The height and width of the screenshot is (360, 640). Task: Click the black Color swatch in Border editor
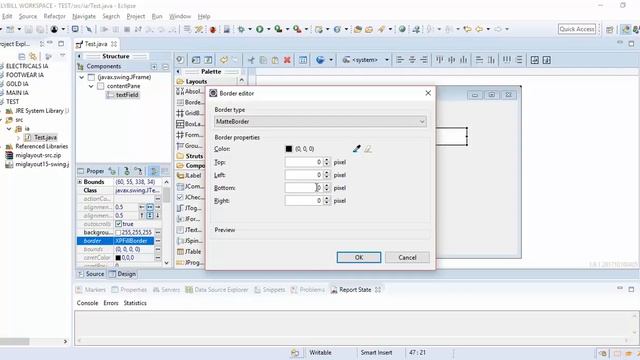[289, 149]
